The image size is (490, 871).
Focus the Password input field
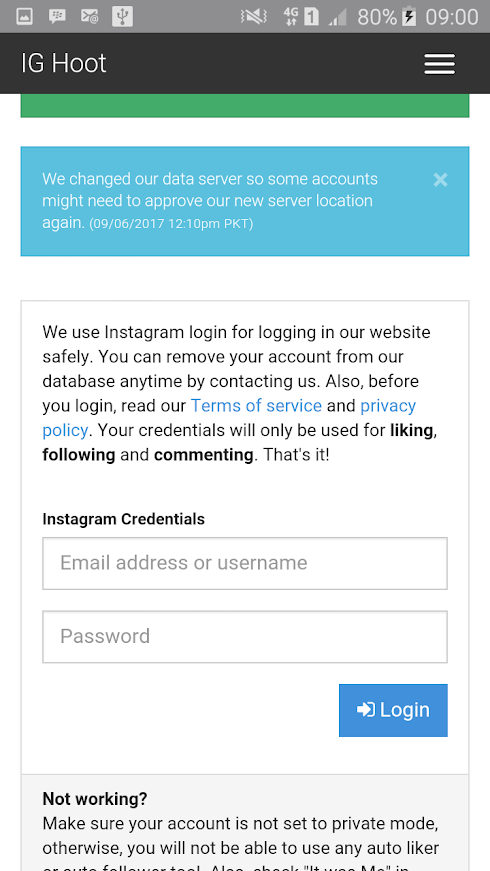(245, 637)
